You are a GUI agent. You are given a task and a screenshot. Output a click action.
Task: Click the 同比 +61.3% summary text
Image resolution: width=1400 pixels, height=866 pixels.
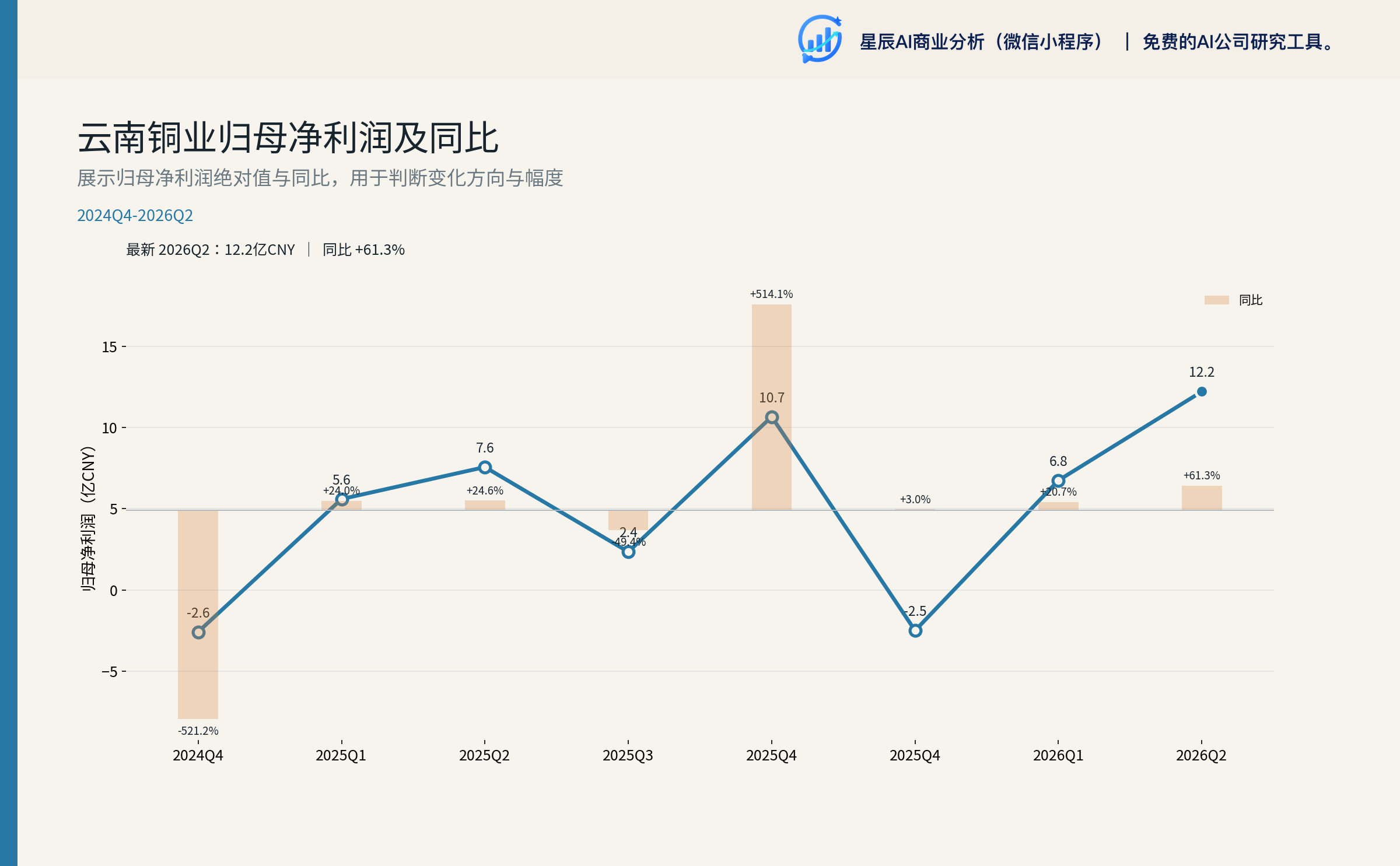click(x=363, y=250)
